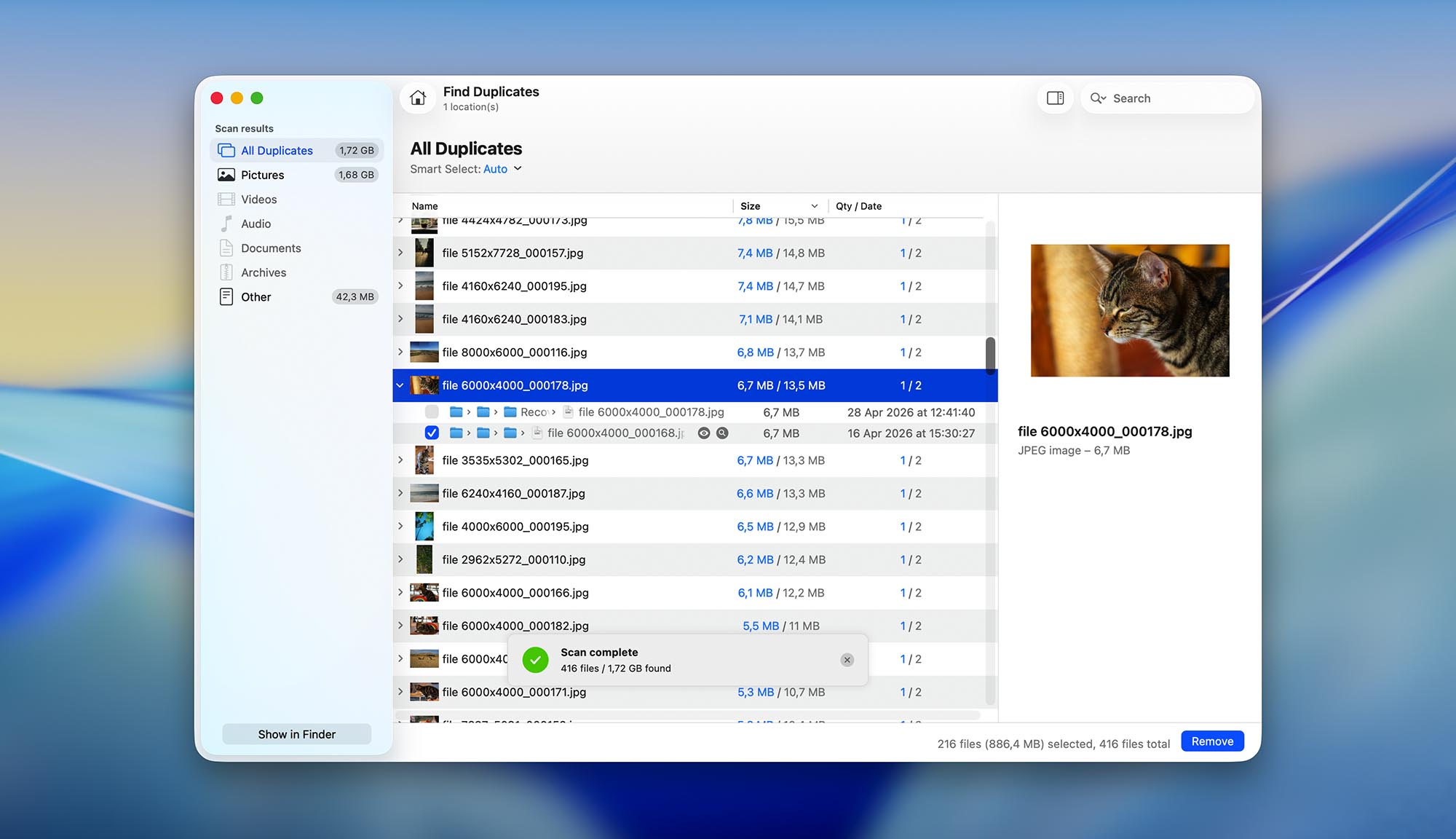Click Show in Finder
Image resolution: width=1456 pixels, height=839 pixels.
[296, 734]
